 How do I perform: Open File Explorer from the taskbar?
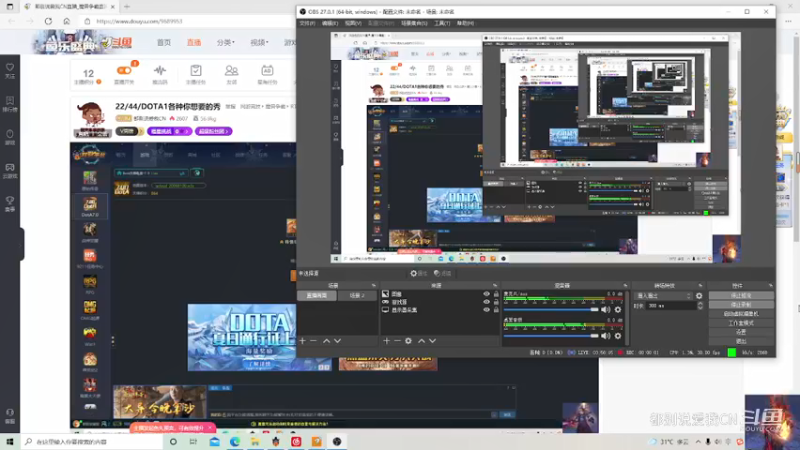pyautogui.click(x=255, y=441)
